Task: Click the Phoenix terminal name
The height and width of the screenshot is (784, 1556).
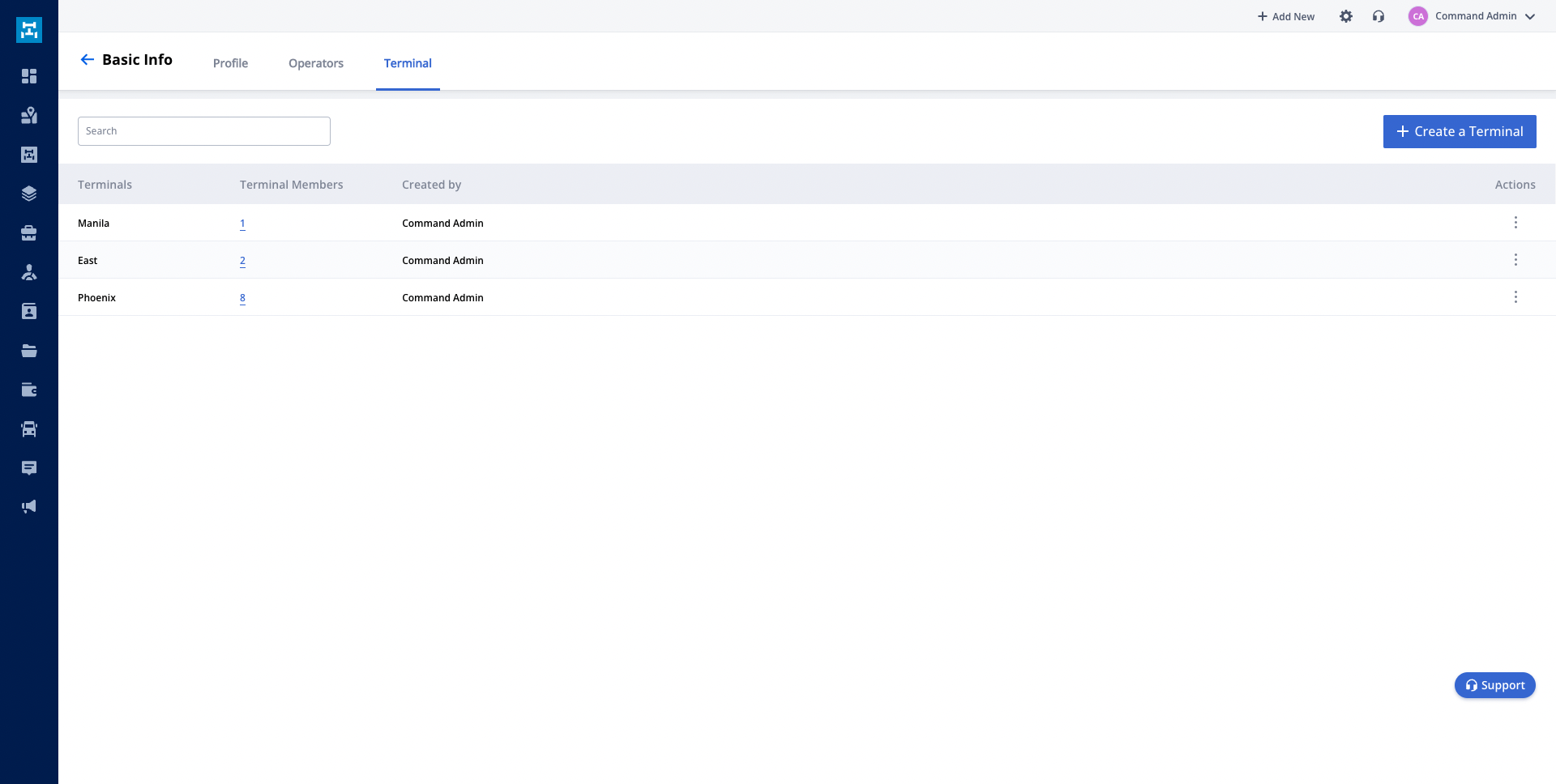Action: click(96, 298)
